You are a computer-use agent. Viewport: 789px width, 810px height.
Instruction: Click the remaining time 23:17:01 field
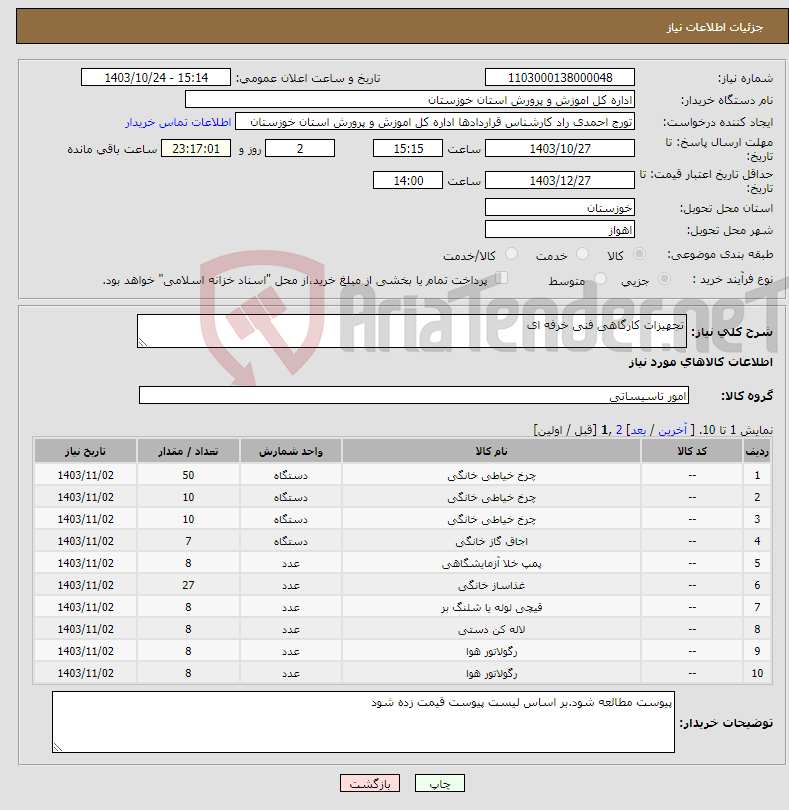[196, 148]
